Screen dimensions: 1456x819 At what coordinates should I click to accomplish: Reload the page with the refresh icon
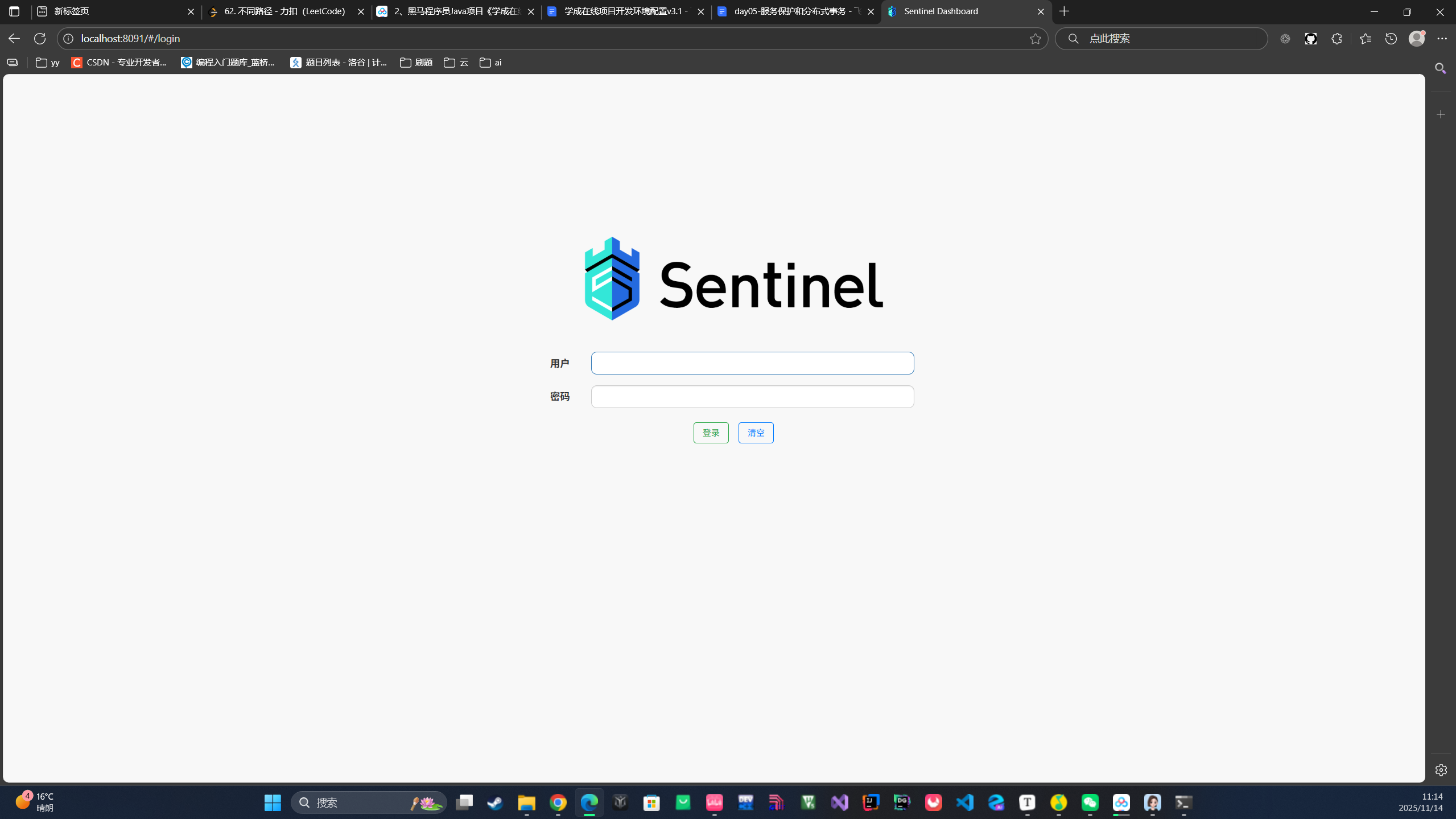click(39, 38)
